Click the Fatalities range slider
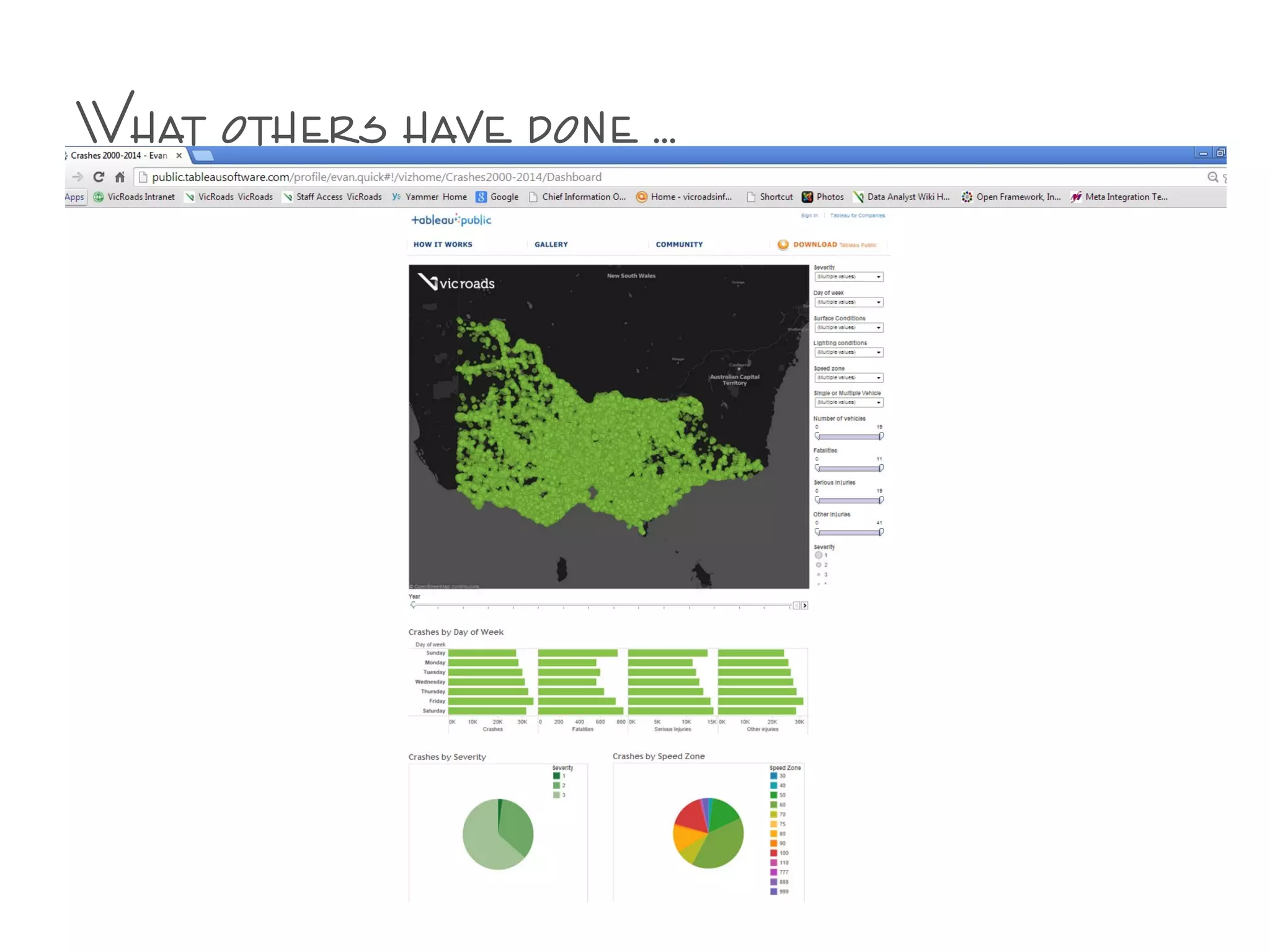 848,469
